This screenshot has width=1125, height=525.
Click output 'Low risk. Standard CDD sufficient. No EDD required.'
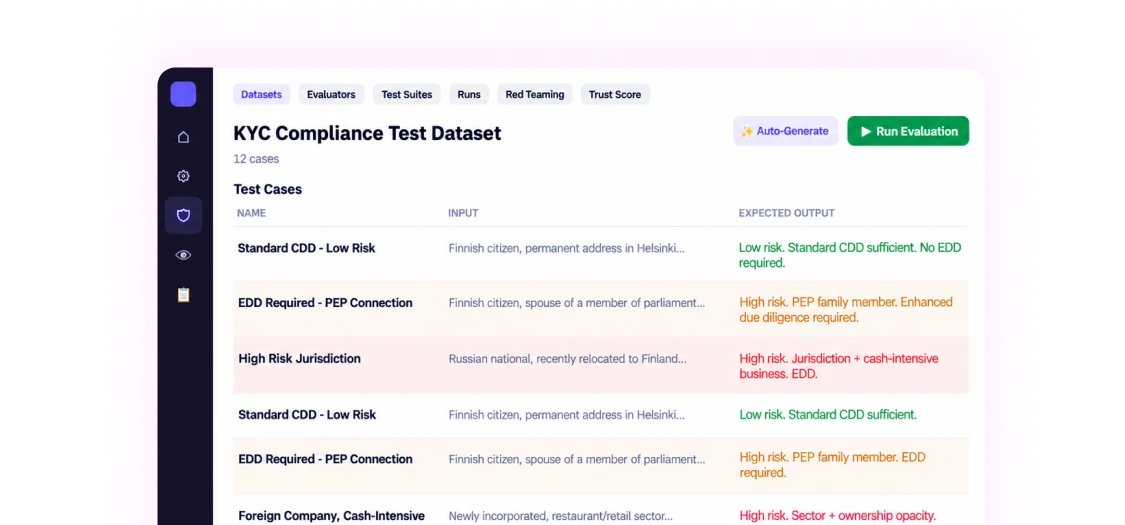tap(850, 255)
